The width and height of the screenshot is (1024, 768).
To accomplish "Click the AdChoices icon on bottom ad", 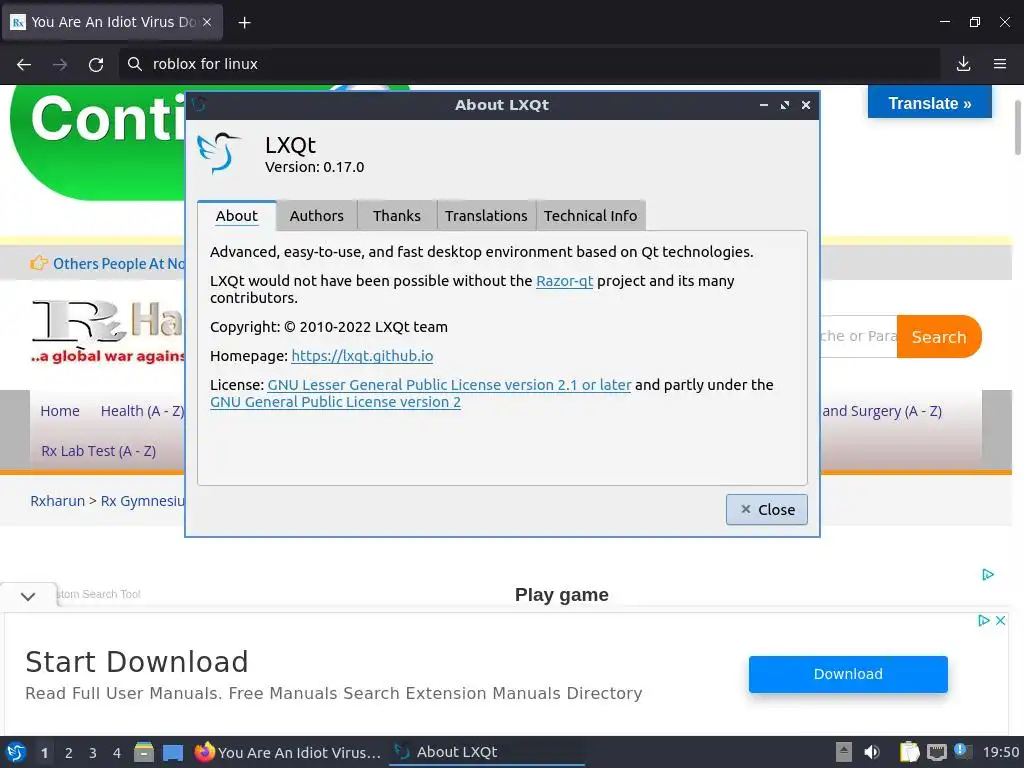I will point(984,620).
